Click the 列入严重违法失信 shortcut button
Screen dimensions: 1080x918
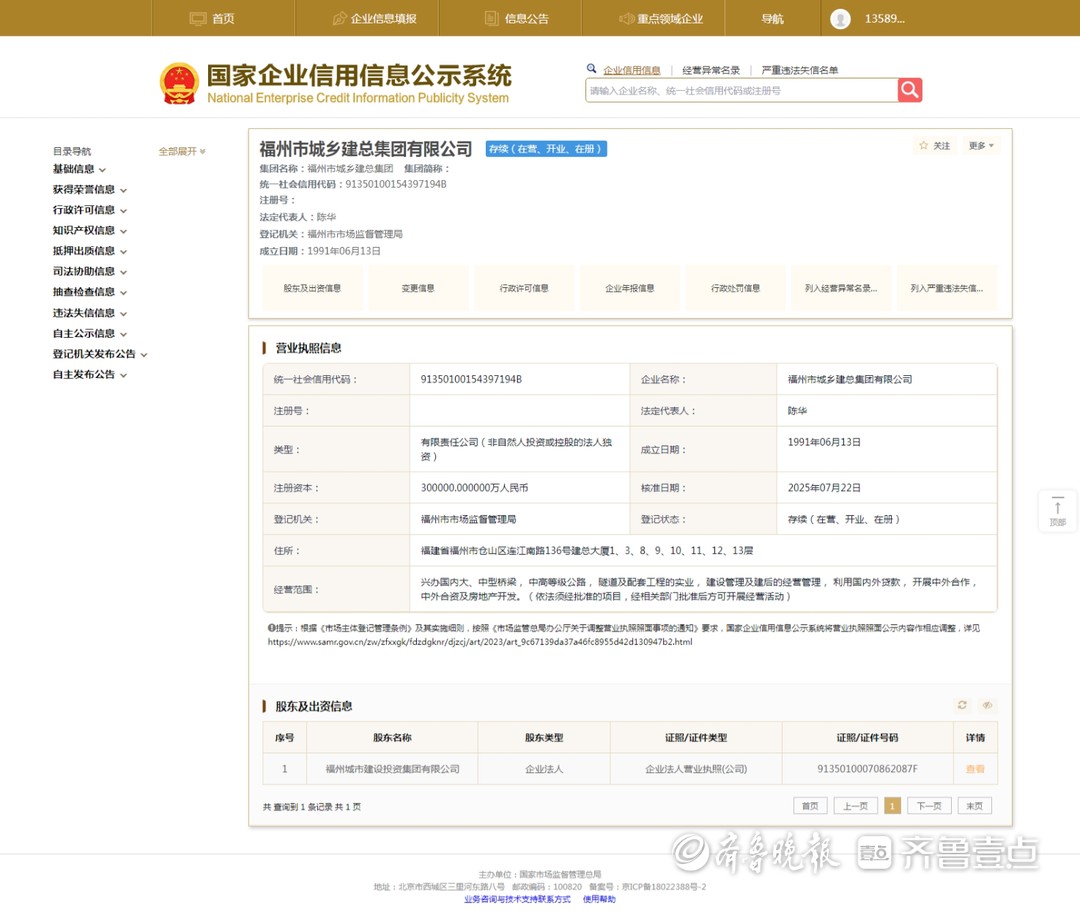point(947,288)
